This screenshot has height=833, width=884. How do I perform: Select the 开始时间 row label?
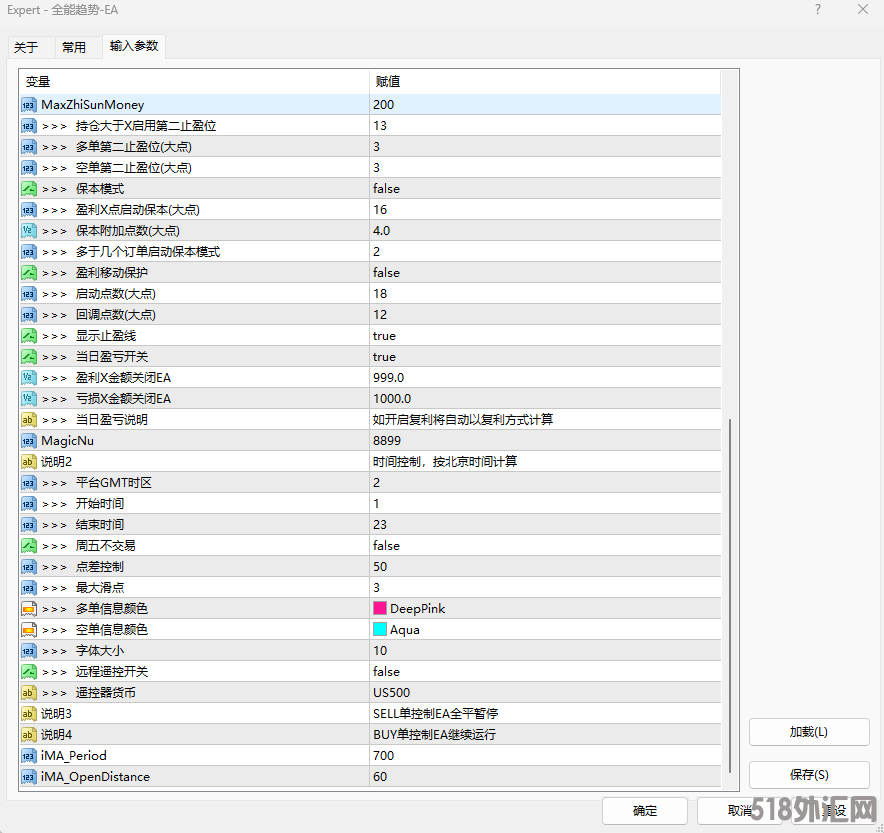pos(100,504)
